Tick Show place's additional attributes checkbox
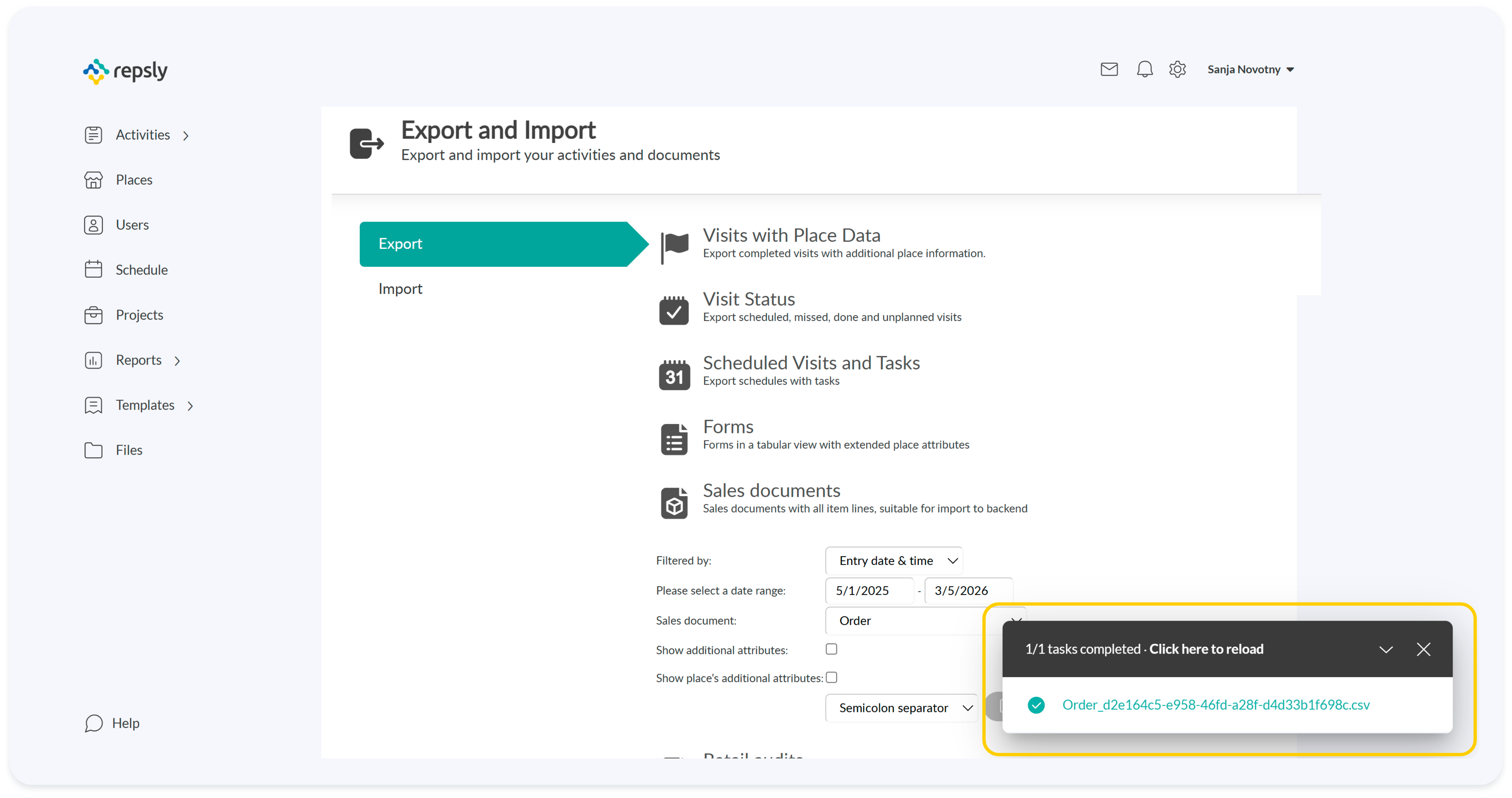This screenshot has width=1512, height=798. point(831,677)
